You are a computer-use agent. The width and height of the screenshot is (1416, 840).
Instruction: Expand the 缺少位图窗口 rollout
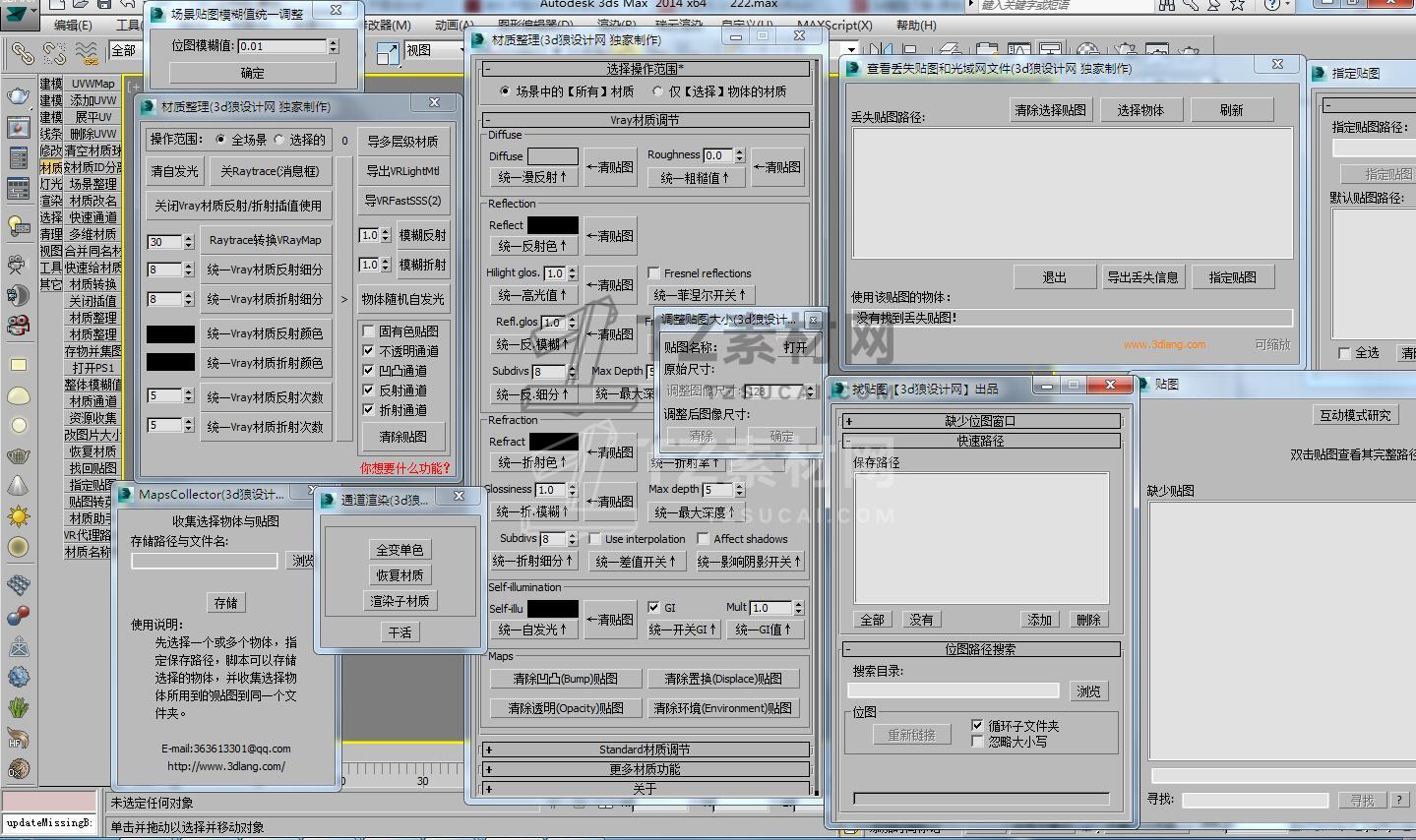coord(981,421)
